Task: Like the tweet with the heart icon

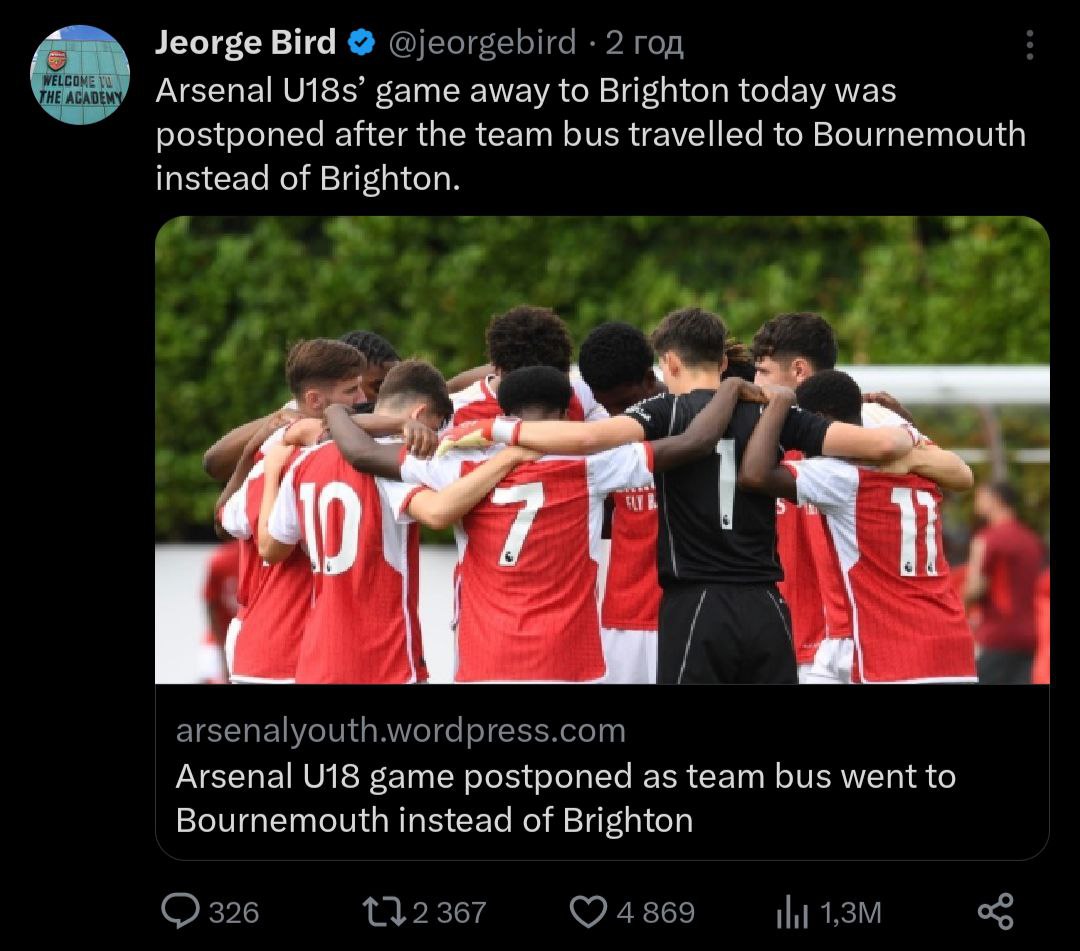Action: 588,911
